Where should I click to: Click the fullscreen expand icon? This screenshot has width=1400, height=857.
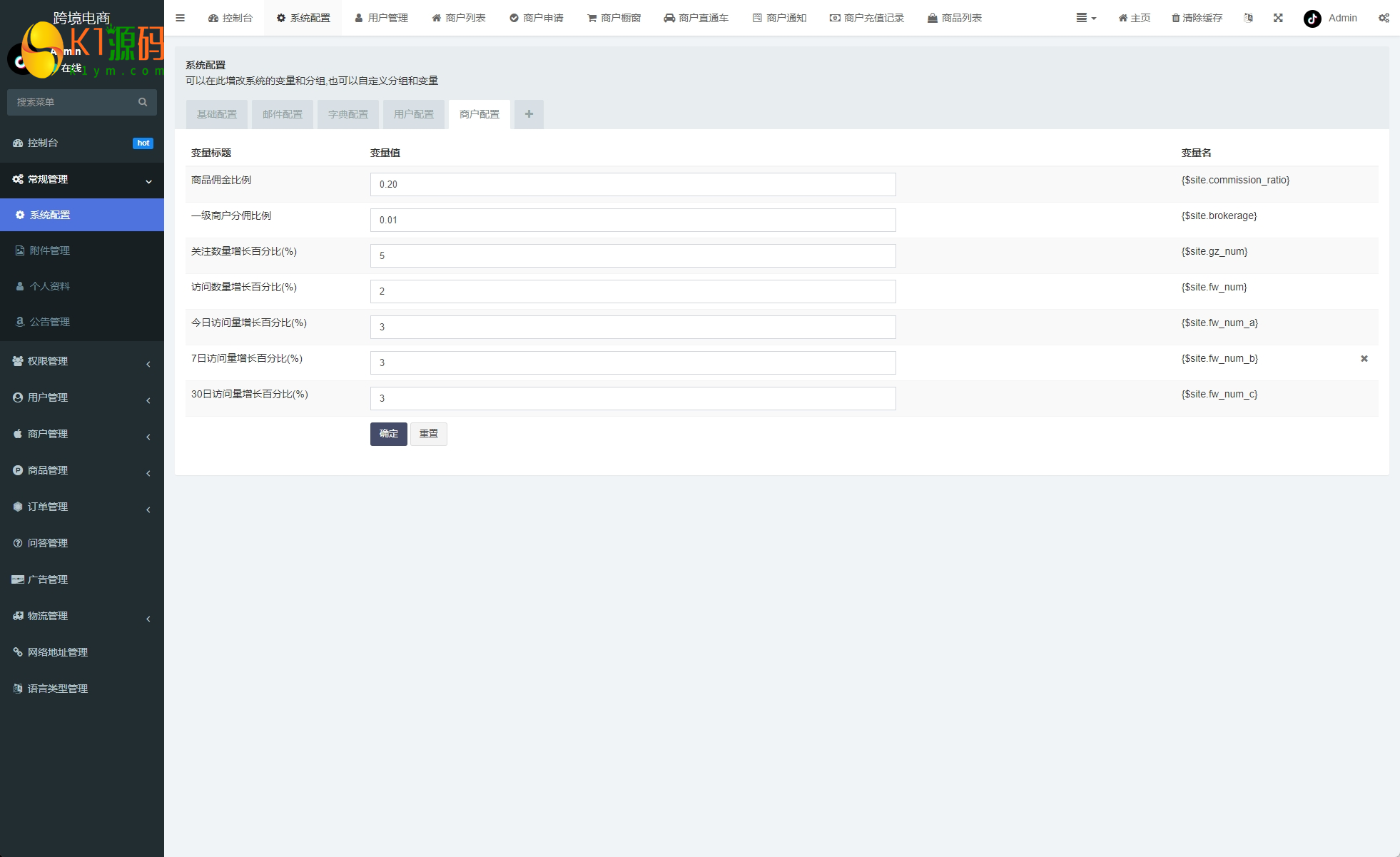click(x=1278, y=18)
